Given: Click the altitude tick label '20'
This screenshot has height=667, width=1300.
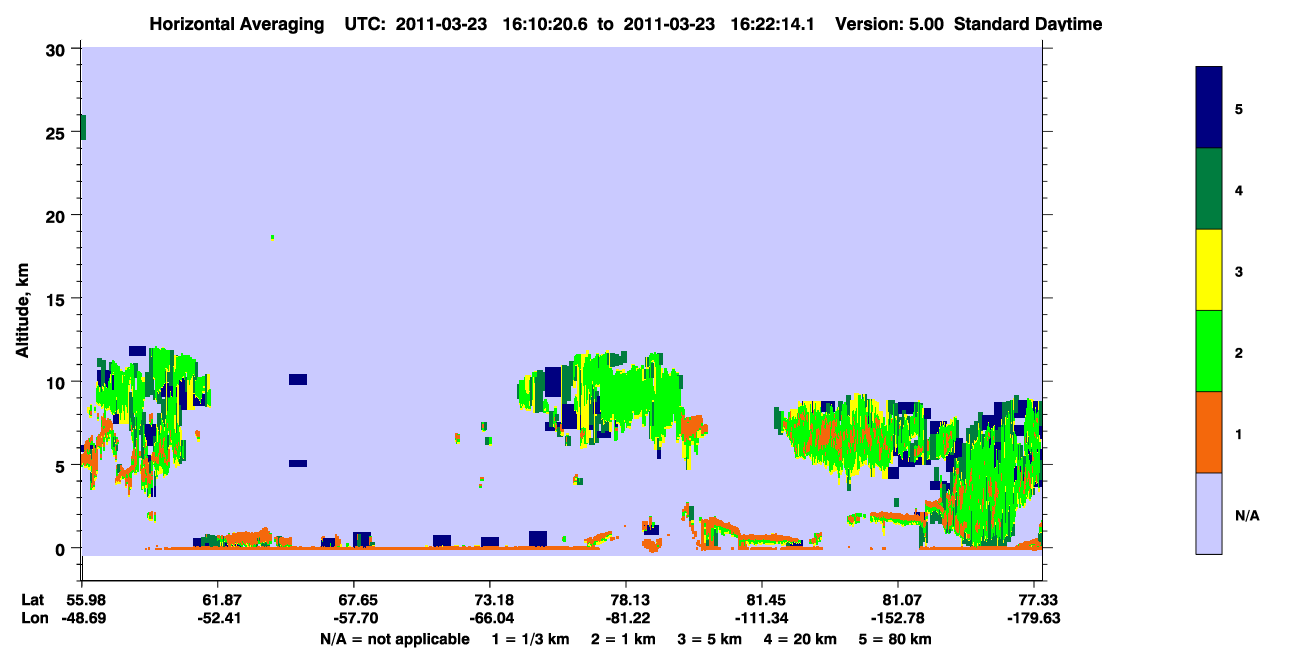Looking at the screenshot, I should pos(57,215).
